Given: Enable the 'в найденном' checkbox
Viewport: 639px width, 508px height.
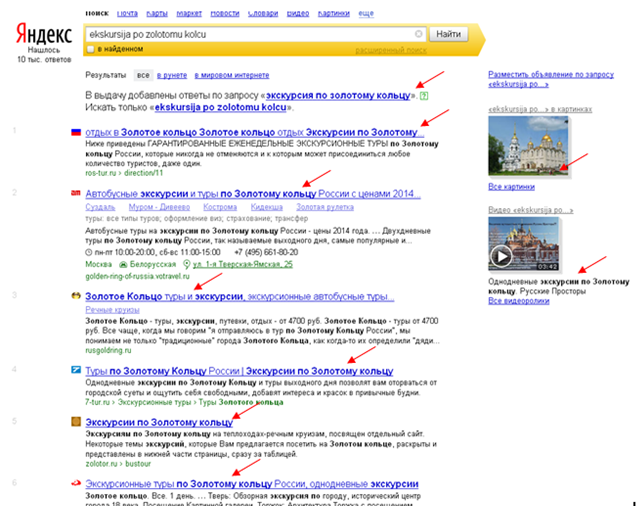Looking at the screenshot, I should [91, 48].
